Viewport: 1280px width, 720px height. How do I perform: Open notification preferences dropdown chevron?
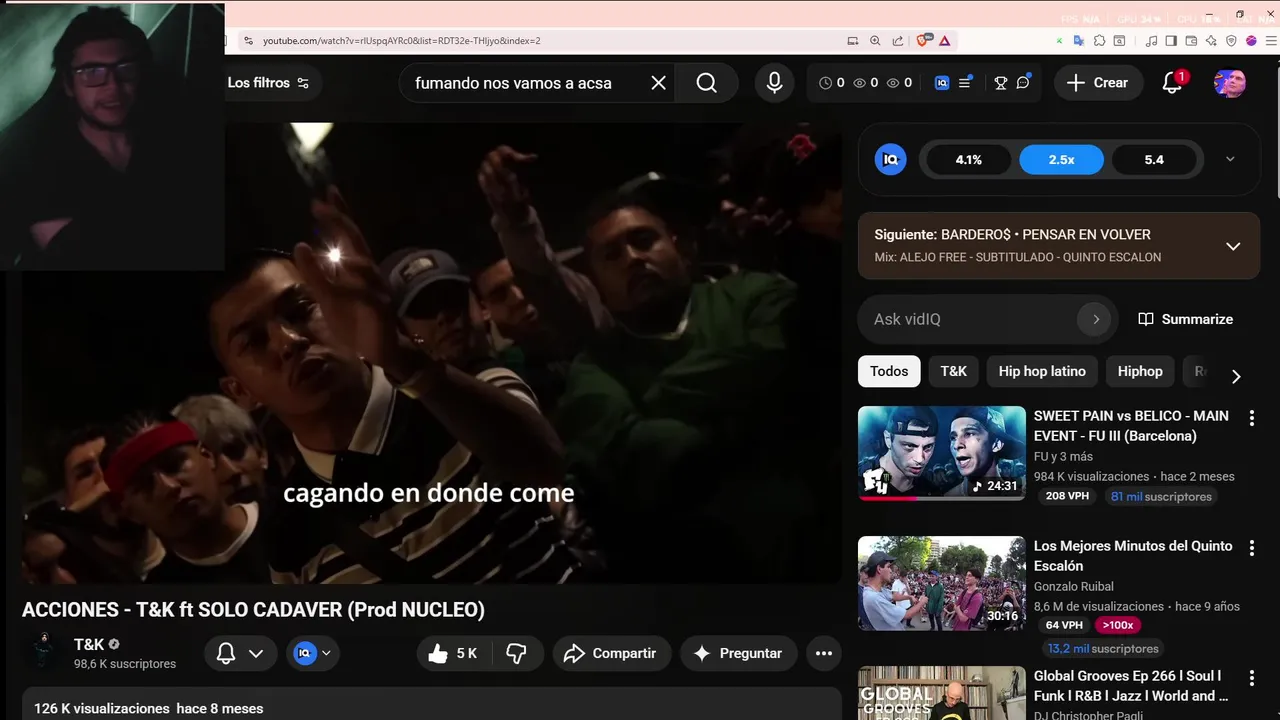[256, 654]
